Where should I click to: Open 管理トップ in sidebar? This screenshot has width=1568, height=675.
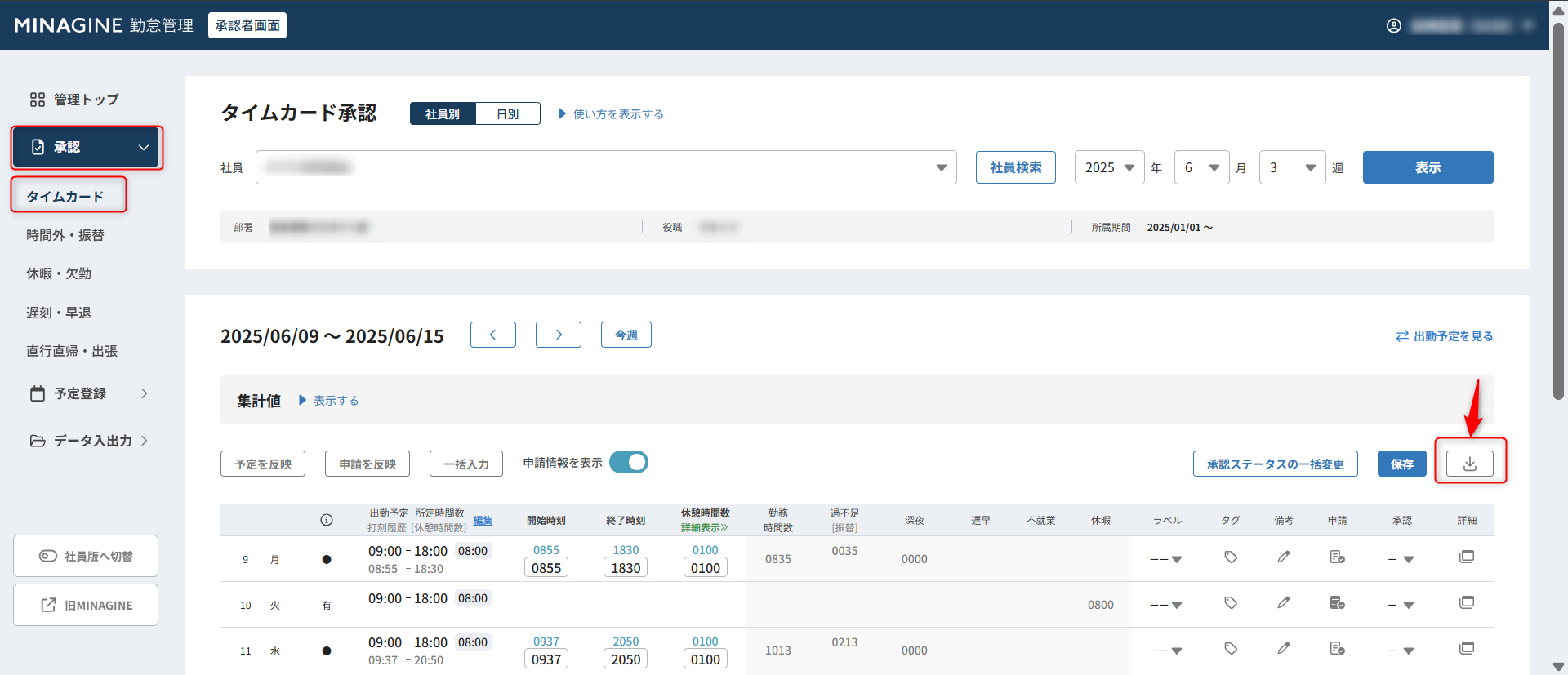[74, 100]
